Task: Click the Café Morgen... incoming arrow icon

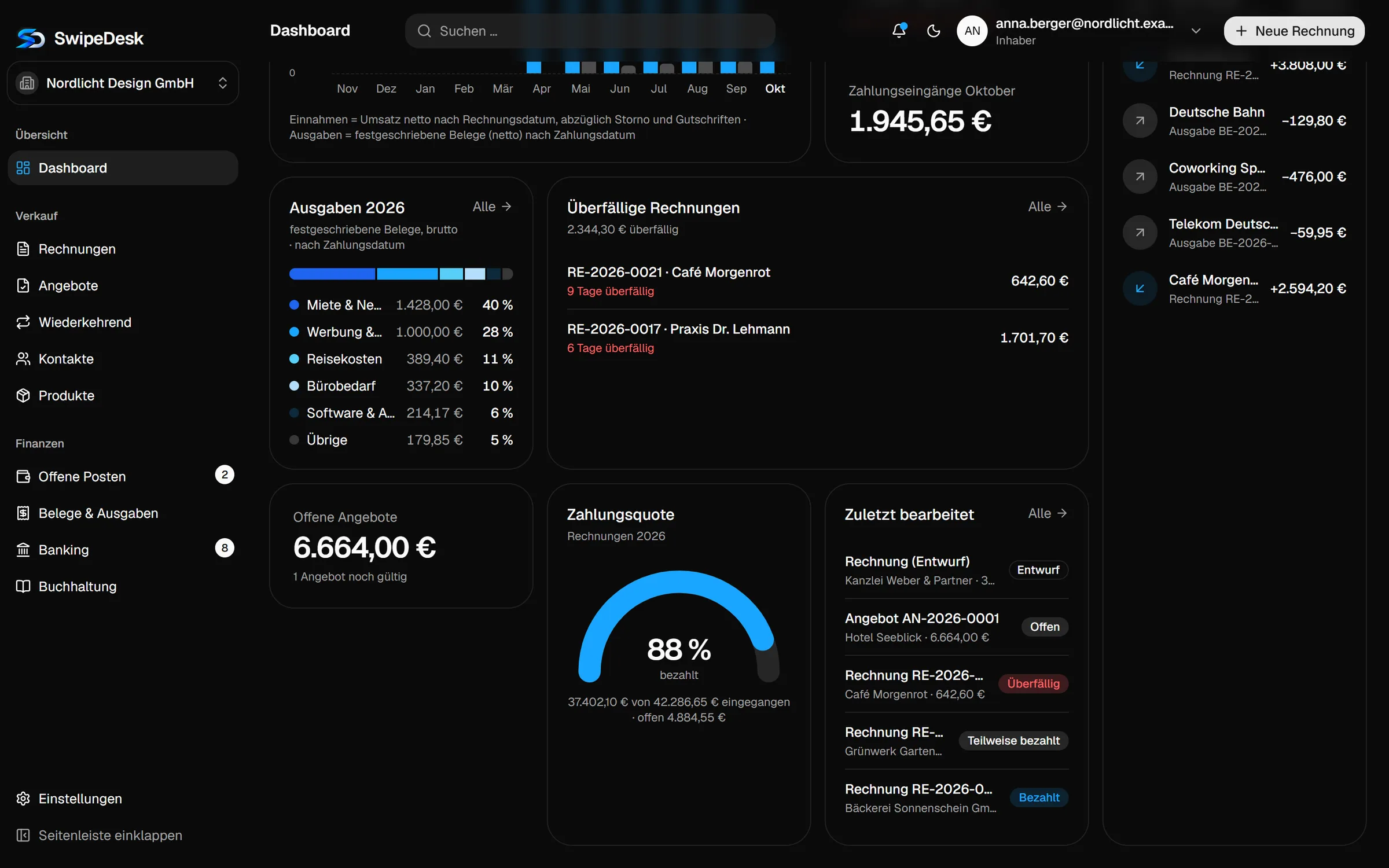Action: pyautogui.click(x=1140, y=288)
